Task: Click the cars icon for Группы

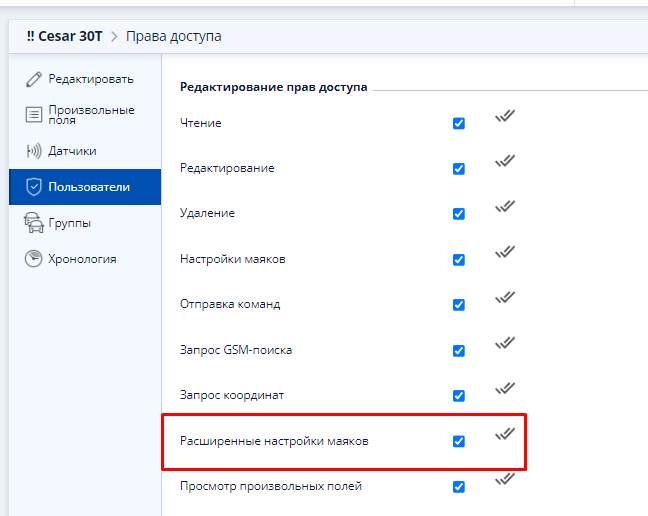Action: (x=34, y=223)
